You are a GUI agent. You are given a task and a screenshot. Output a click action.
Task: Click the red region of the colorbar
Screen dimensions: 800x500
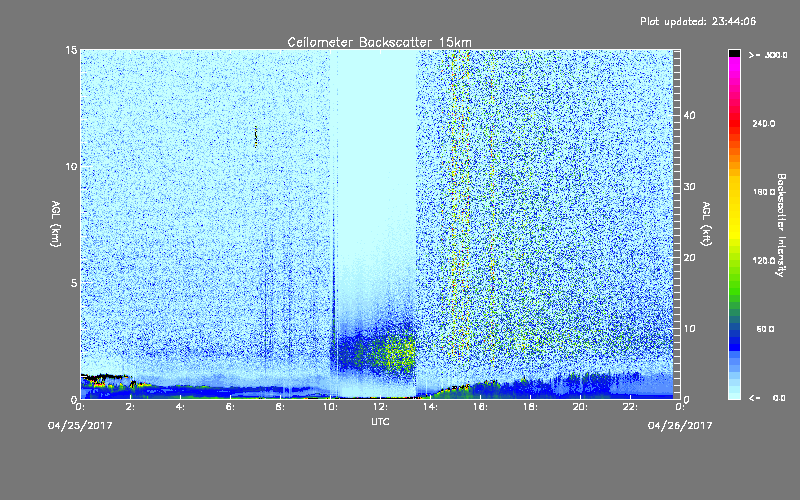[734, 122]
